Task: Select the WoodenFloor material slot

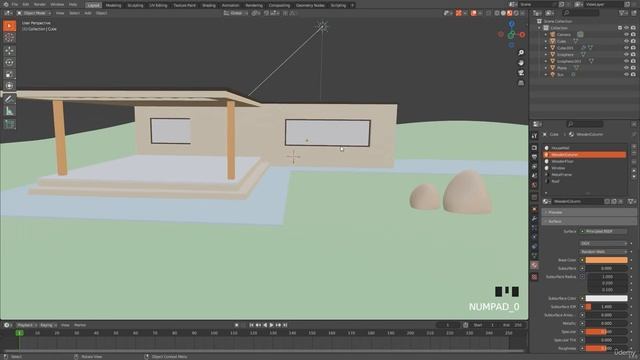Action: coord(585,161)
